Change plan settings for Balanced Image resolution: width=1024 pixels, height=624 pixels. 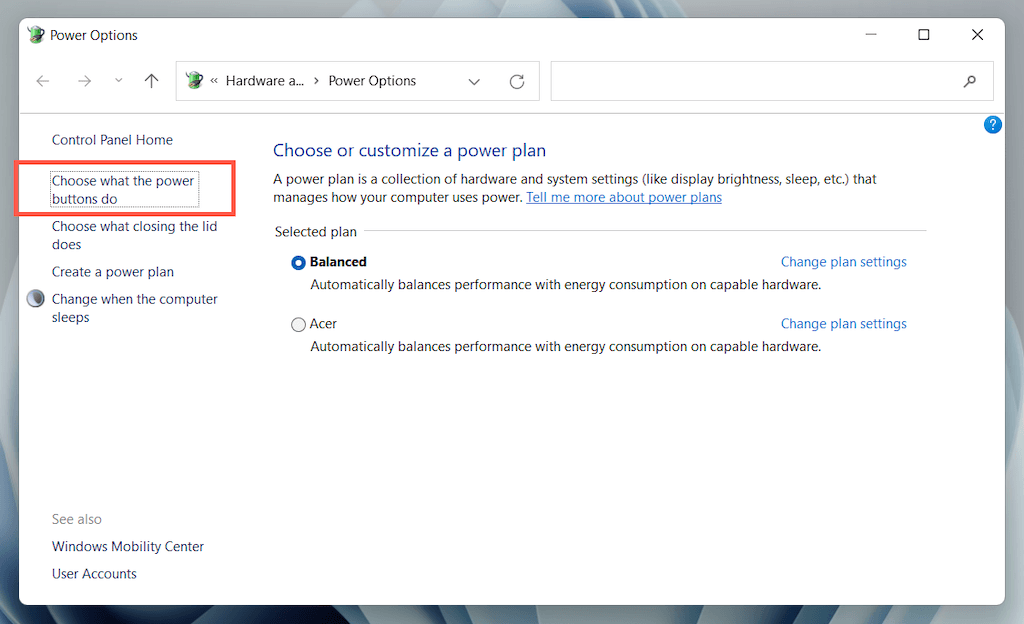[844, 262]
